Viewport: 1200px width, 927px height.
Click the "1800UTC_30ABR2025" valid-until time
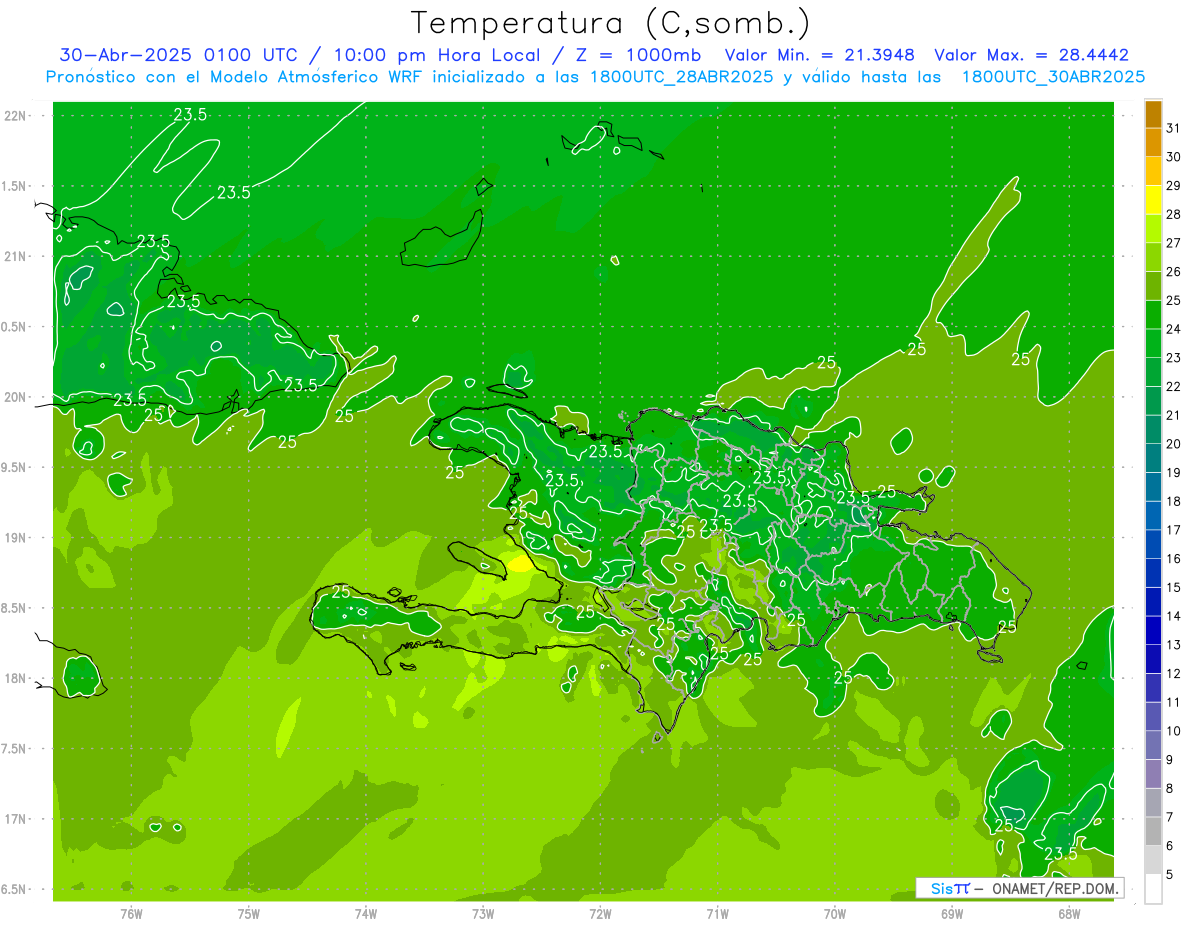1053,77
